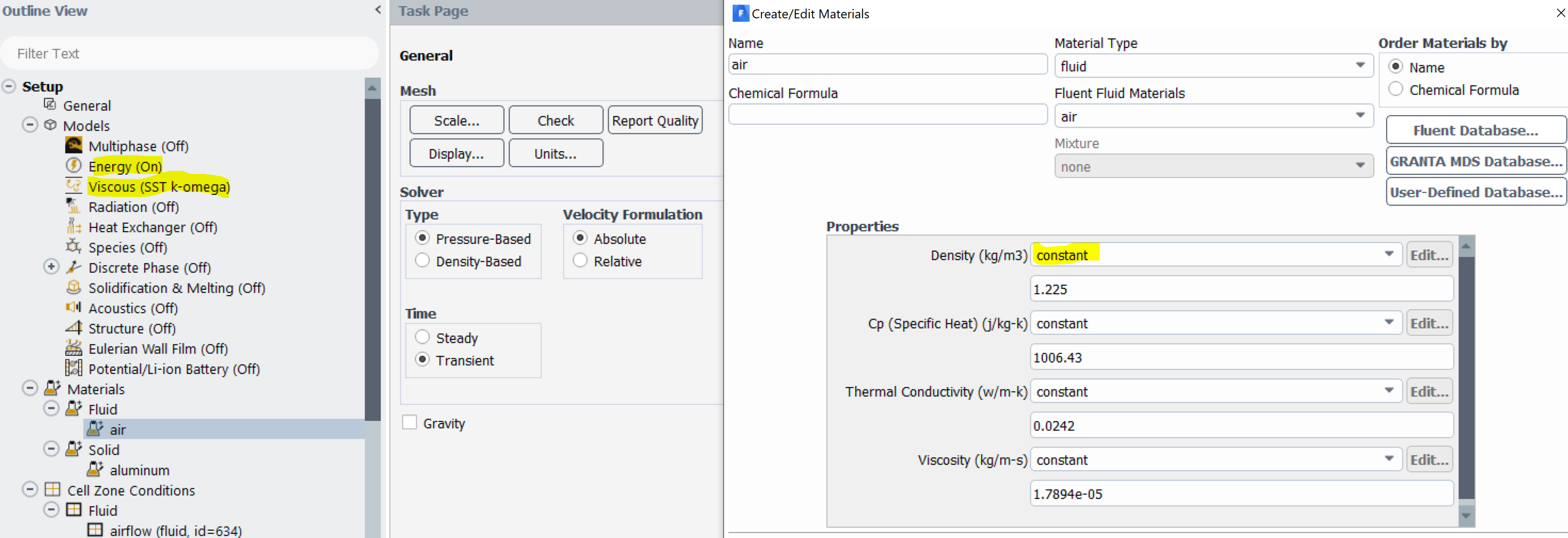Click the Heat Exchanger model icon
The image size is (1568, 538).
click(x=74, y=226)
